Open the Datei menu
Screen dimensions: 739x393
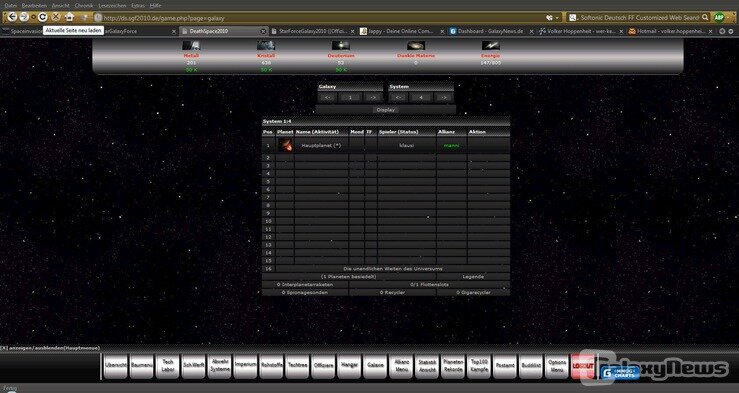[x=10, y=6]
